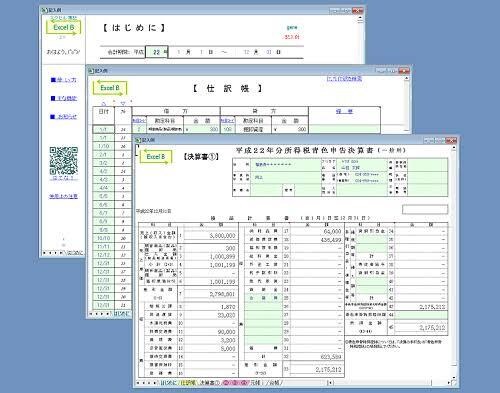Click the horizontal scrollbar right arrow in 決算書 window
Viewport: 500px width, 393px height.
tap(449, 383)
